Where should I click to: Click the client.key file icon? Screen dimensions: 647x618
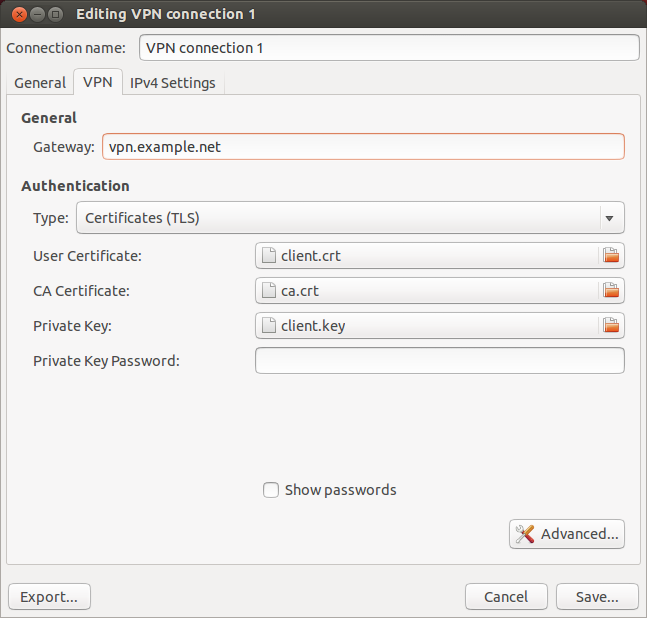pyautogui.click(x=269, y=326)
